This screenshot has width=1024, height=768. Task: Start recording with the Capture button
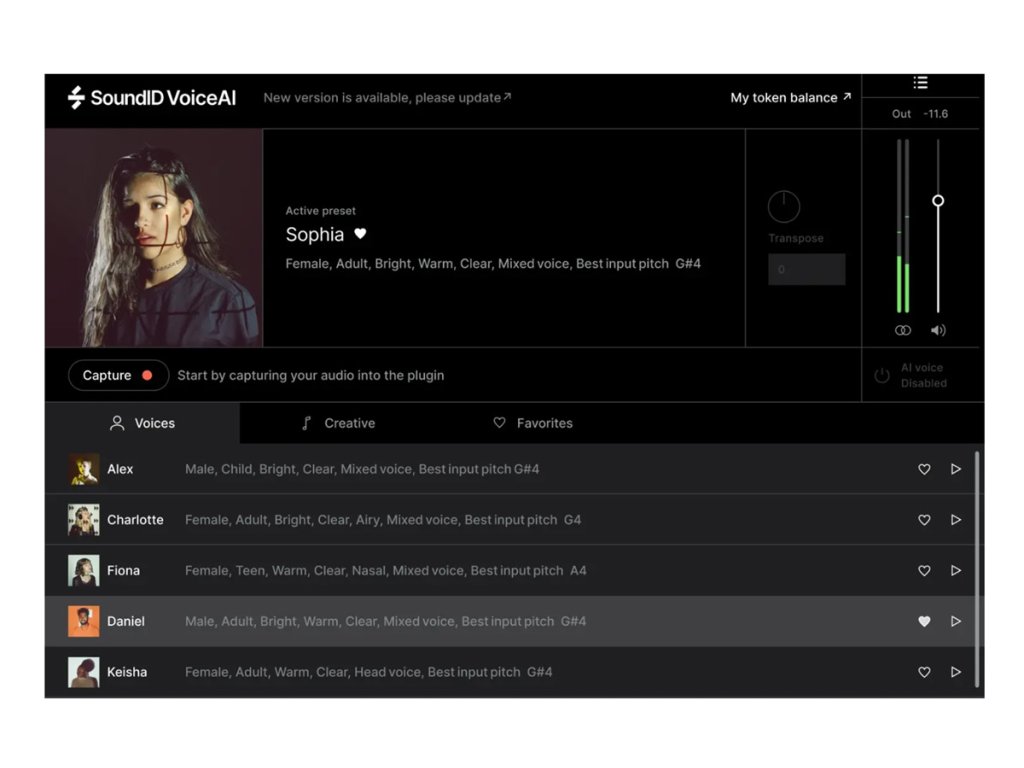tap(118, 376)
